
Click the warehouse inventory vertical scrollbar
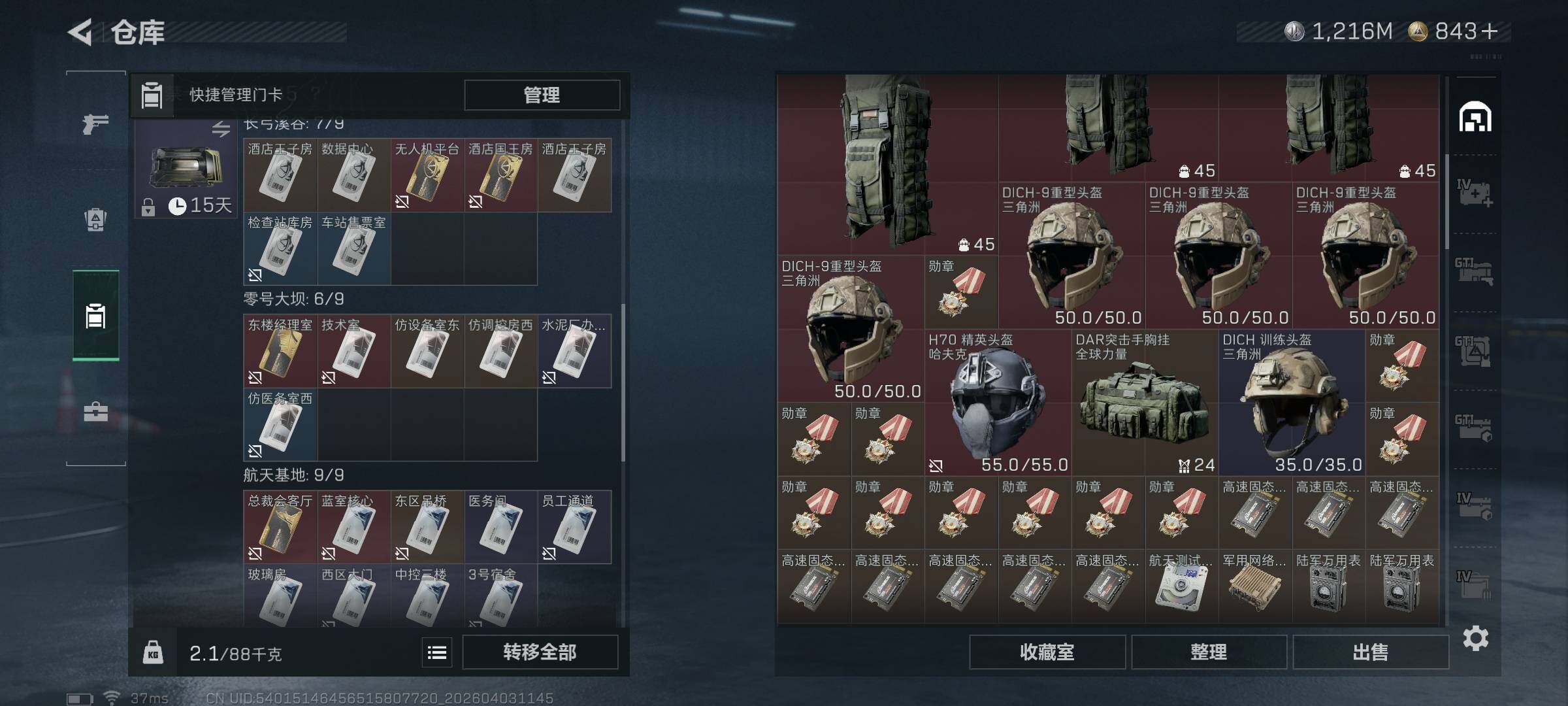click(x=1447, y=203)
